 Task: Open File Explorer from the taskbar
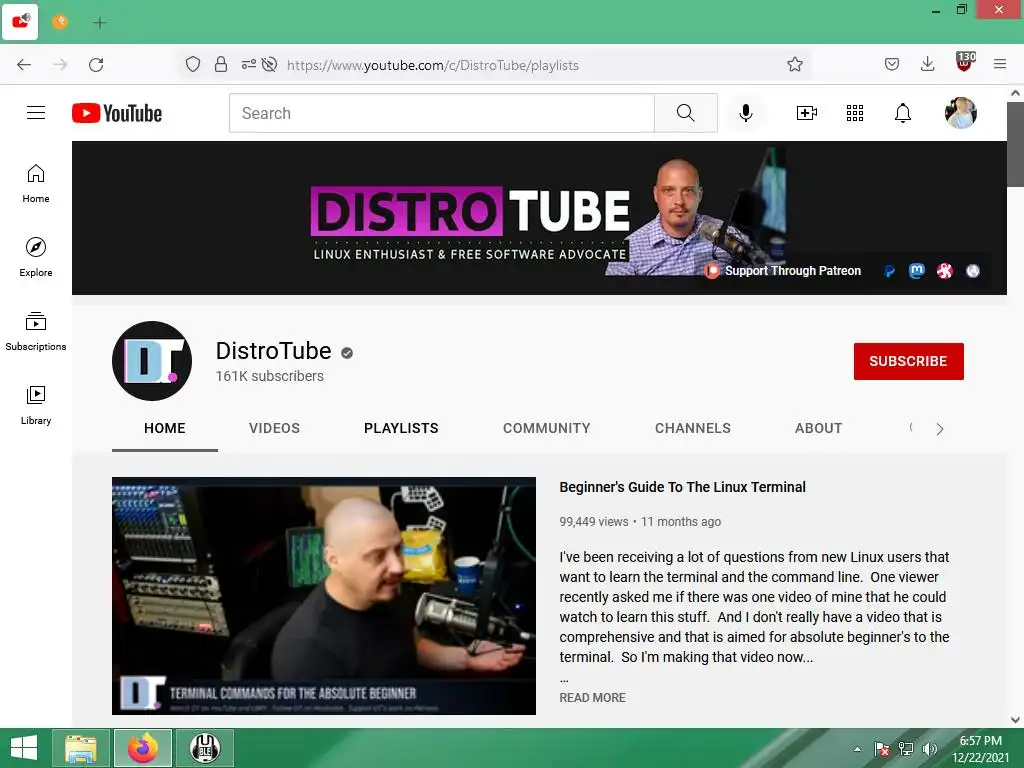[x=81, y=748]
